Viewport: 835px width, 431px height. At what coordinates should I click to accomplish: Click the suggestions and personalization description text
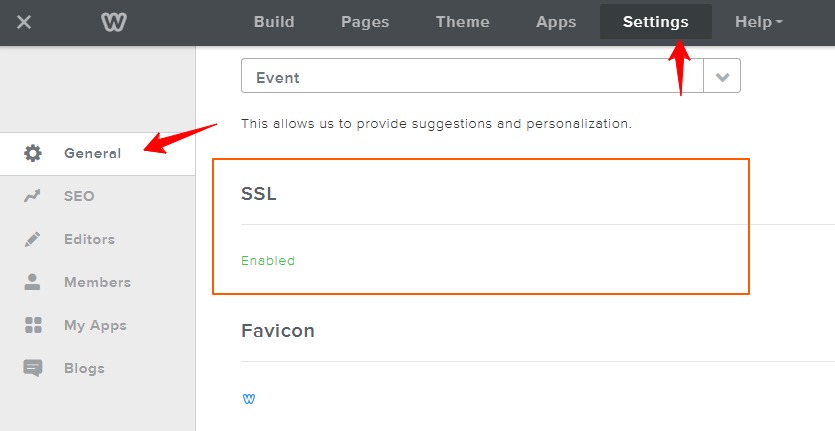point(436,124)
